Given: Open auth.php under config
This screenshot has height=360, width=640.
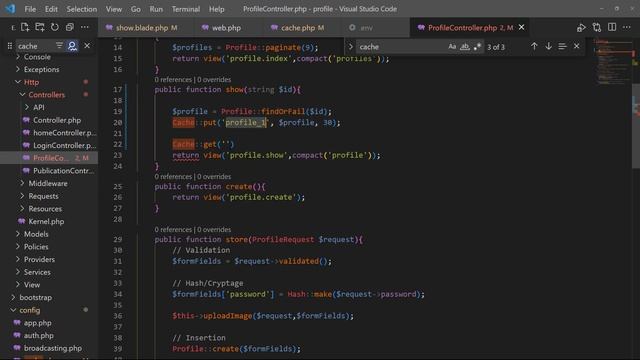Looking at the screenshot, I should coord(38,335).
